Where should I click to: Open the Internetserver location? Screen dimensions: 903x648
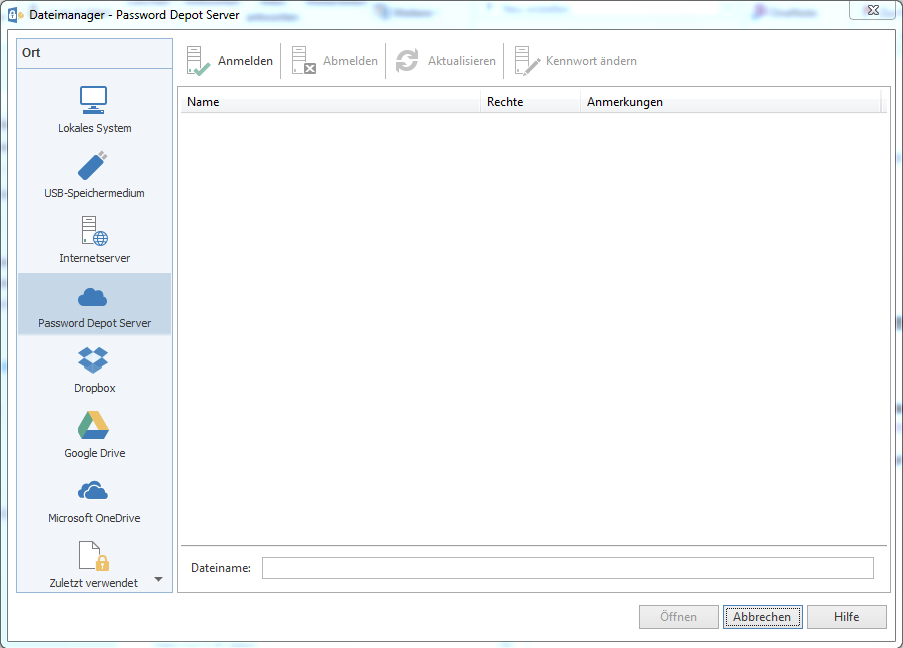click(94, 240)
